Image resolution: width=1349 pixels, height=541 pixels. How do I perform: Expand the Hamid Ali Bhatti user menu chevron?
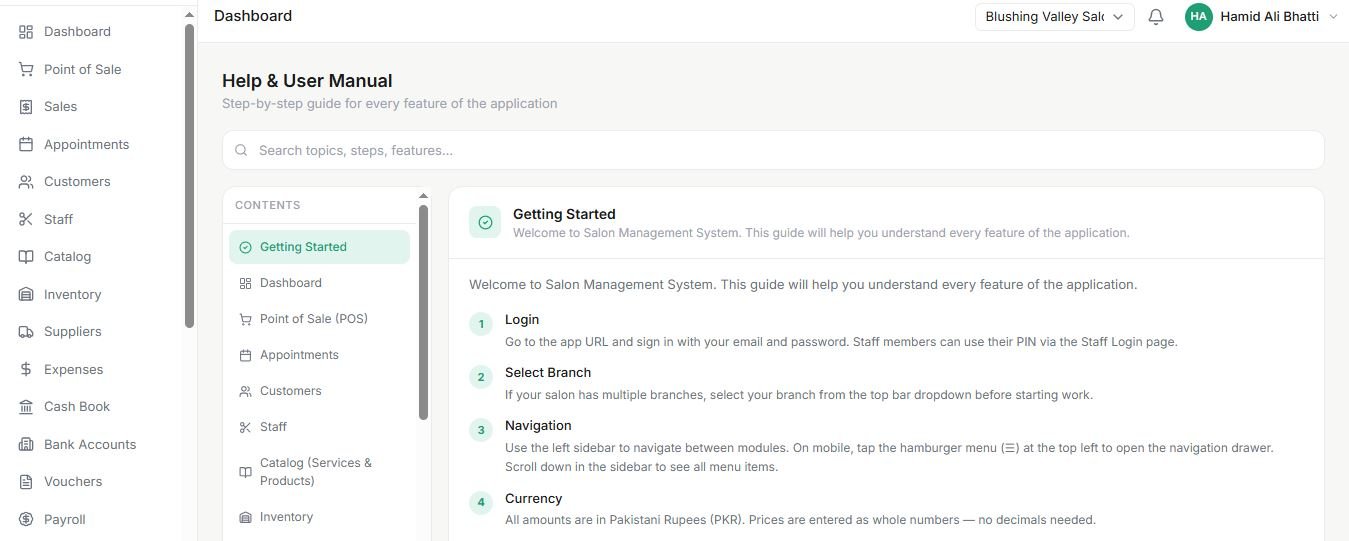coord(1333,17)
